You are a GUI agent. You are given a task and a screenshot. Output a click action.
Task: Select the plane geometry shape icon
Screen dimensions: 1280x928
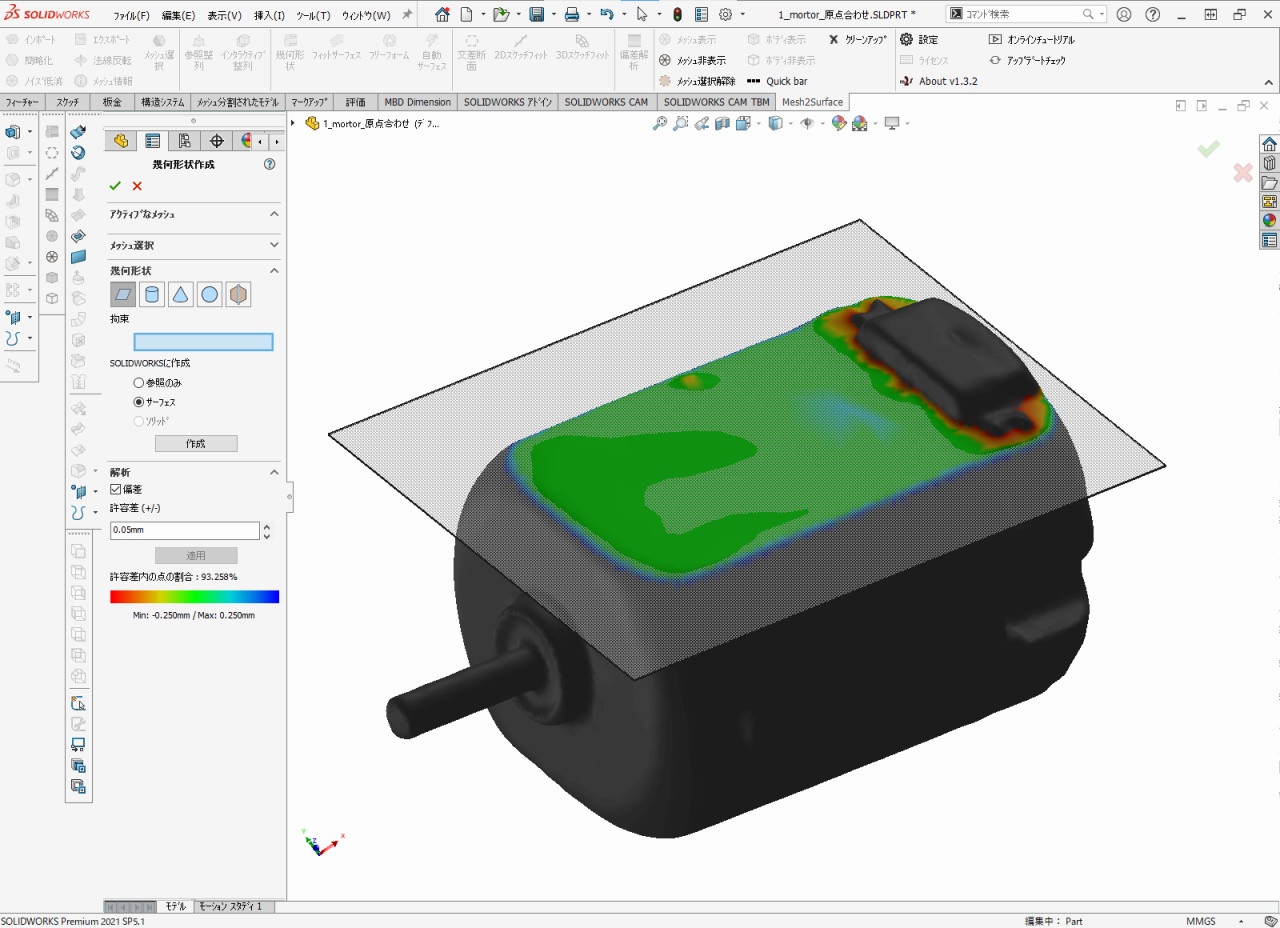click(123, 294)
